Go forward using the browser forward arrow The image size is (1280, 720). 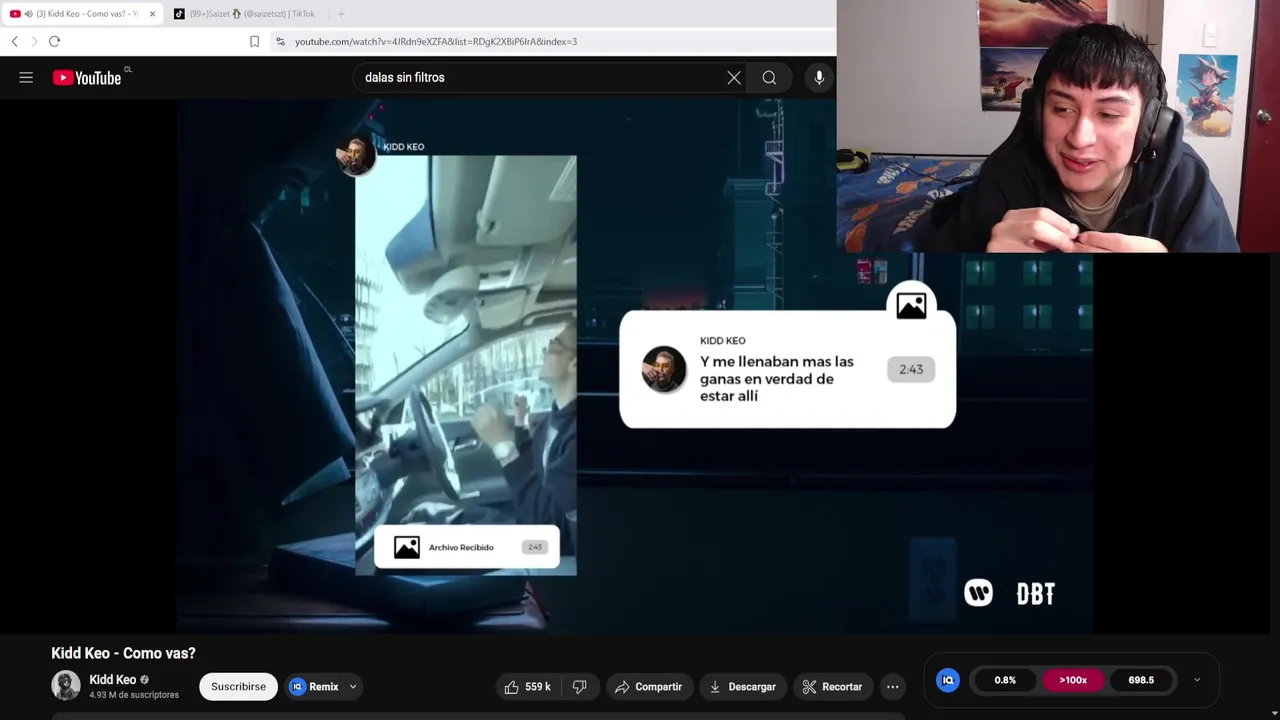[34, 41]
